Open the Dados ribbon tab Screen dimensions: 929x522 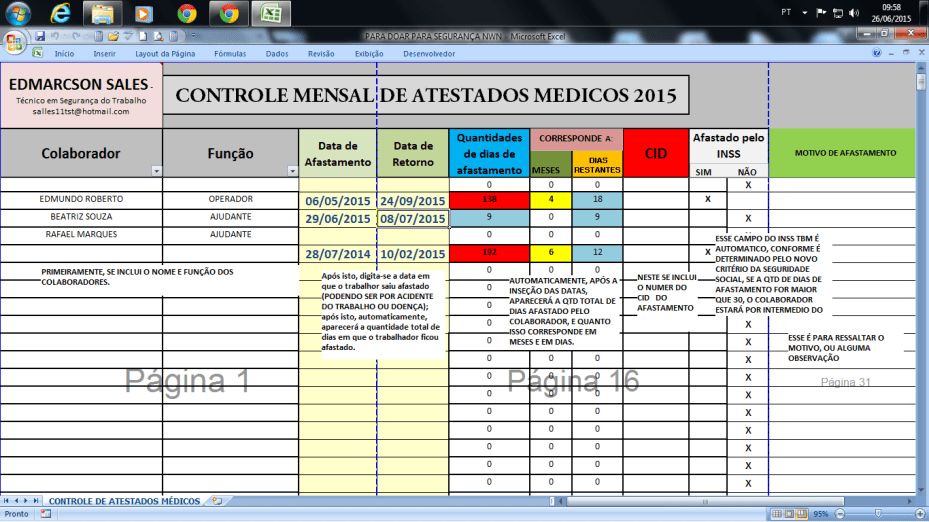277,53
